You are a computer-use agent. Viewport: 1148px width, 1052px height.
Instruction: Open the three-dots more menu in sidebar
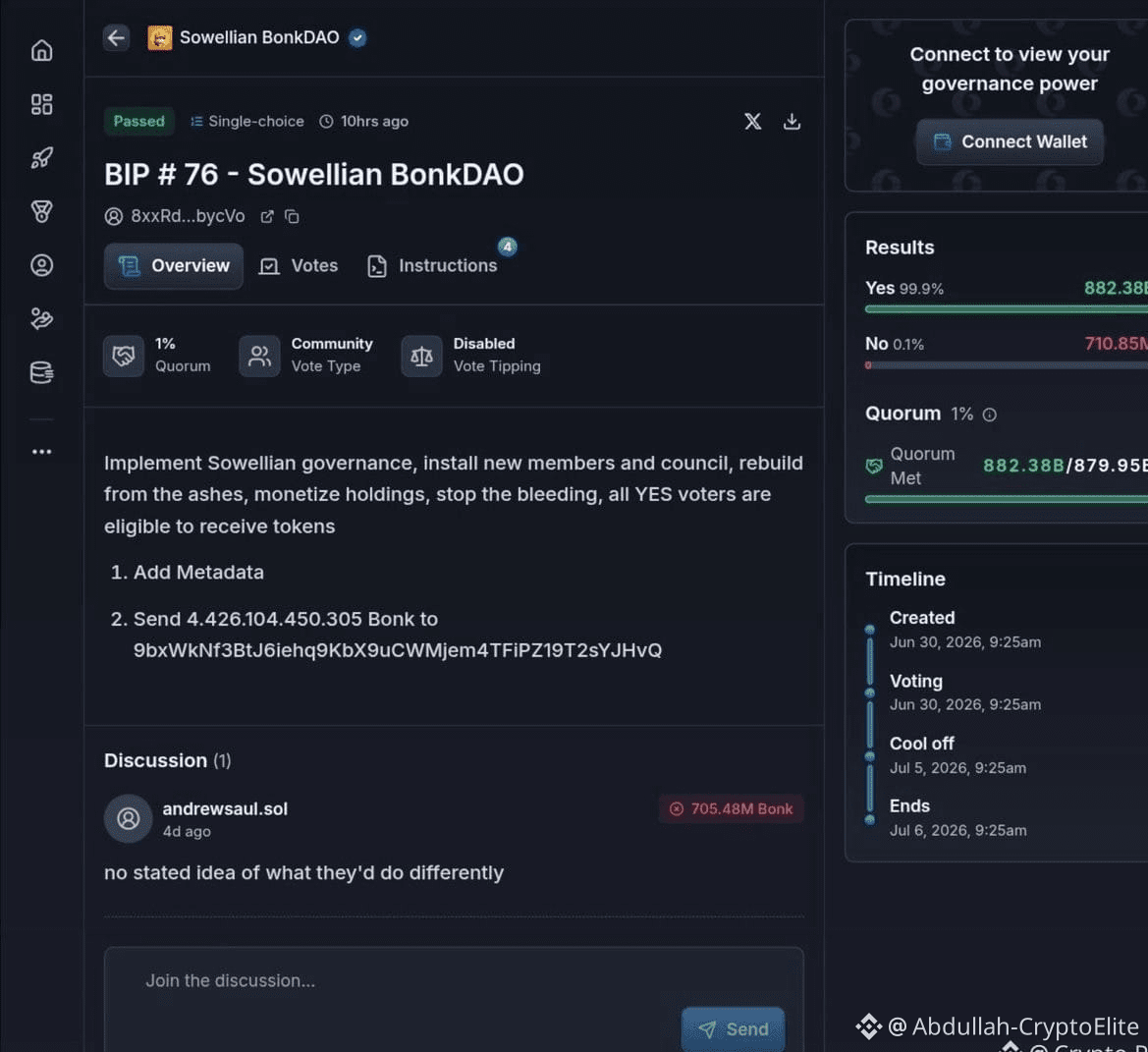41,452
